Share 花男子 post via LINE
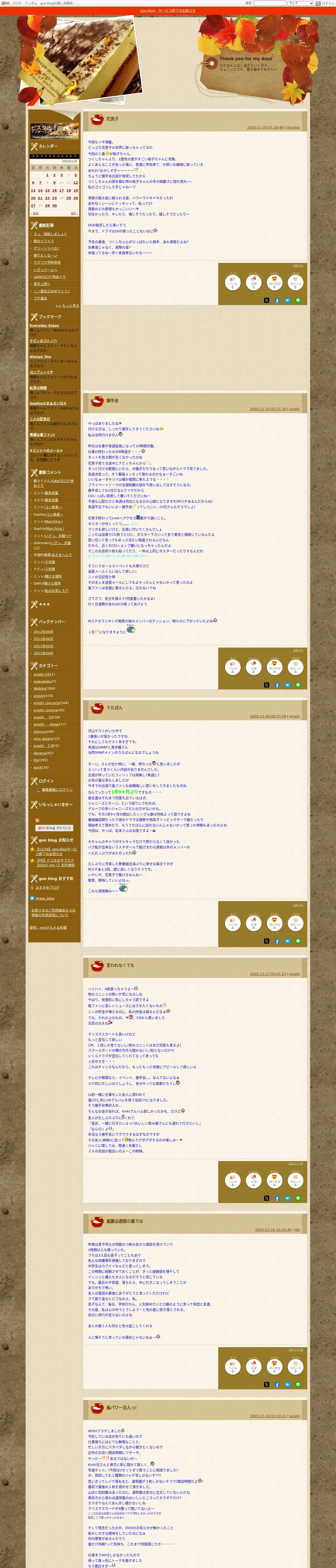This screenshot has width=336, height=1568. tap(298, 300)
